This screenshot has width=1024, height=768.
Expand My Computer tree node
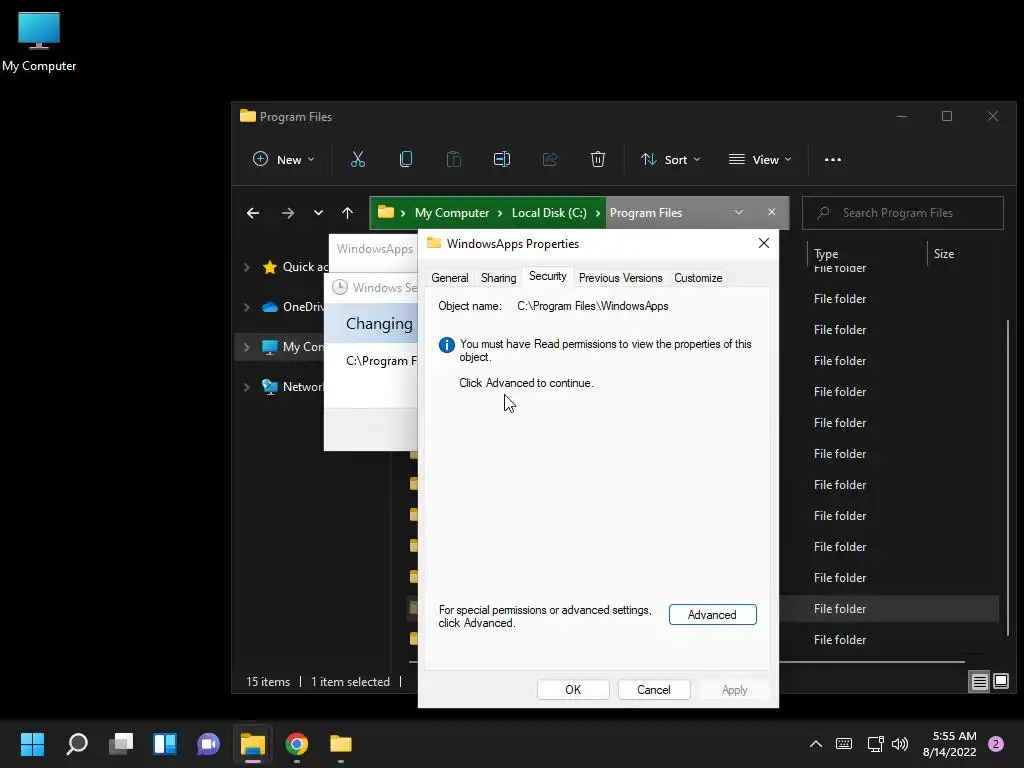[247, 347]
